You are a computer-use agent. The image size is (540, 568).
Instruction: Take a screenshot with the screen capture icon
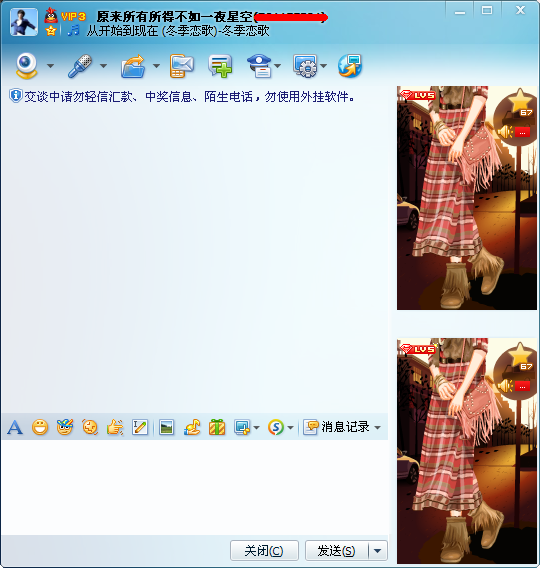pos(242,427)
